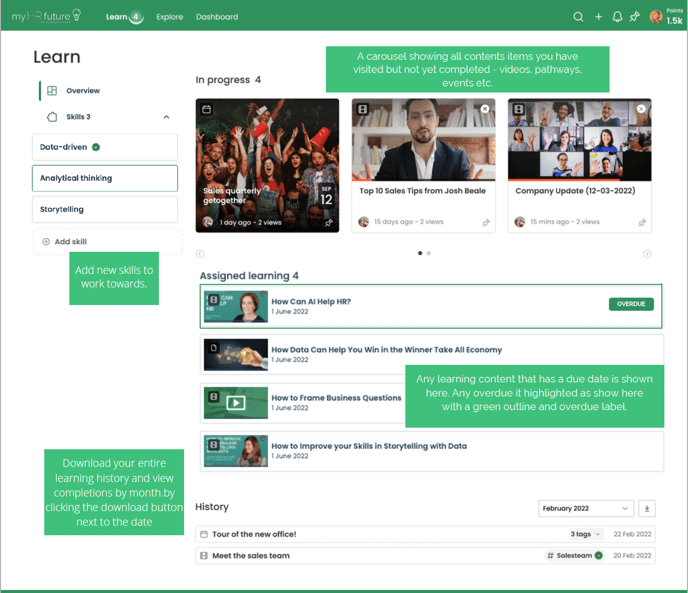Open notifications bell icon
Viewport: 688px width, 593px height.
(x=617, y=17)
